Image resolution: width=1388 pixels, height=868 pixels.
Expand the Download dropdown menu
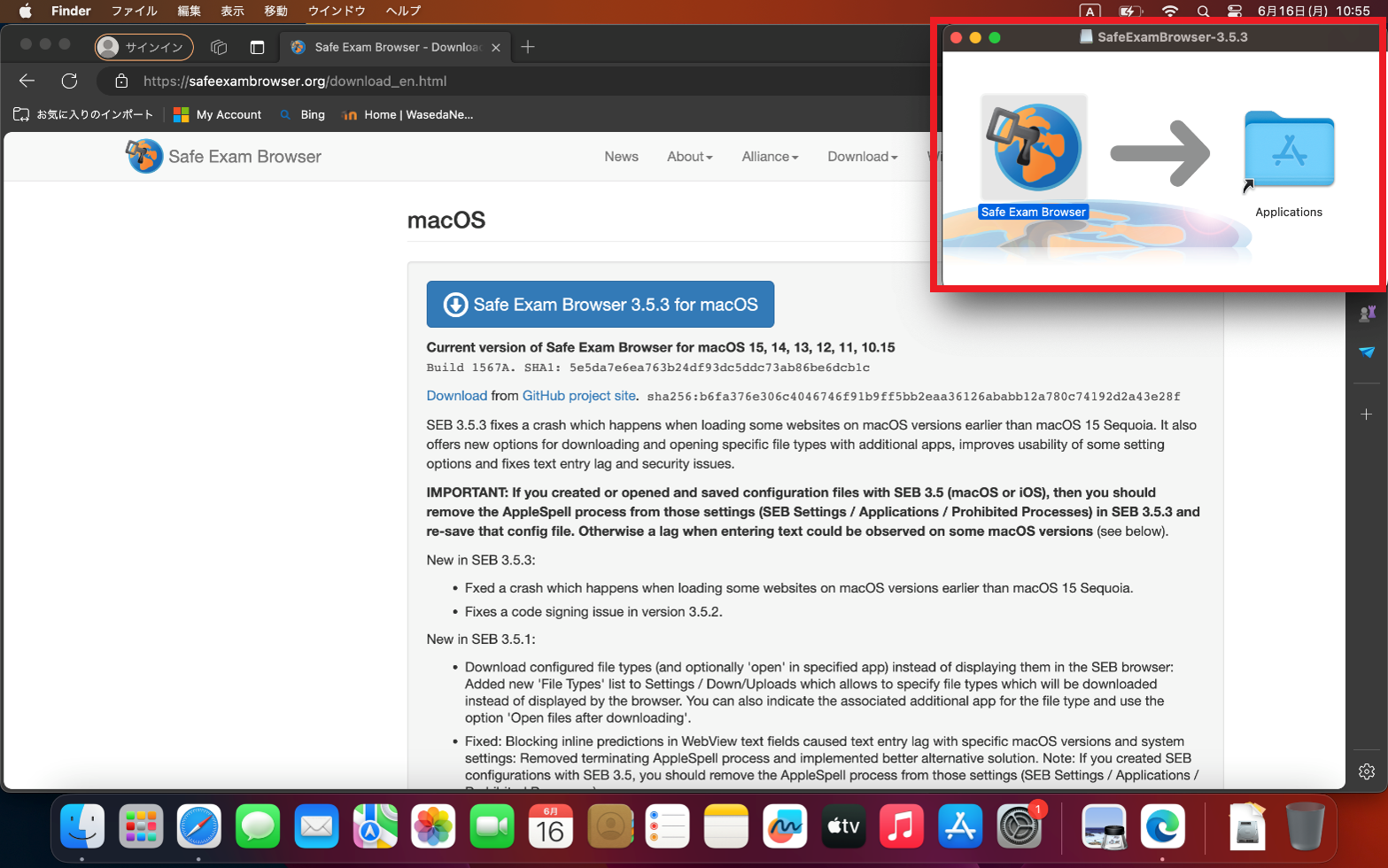863,157
